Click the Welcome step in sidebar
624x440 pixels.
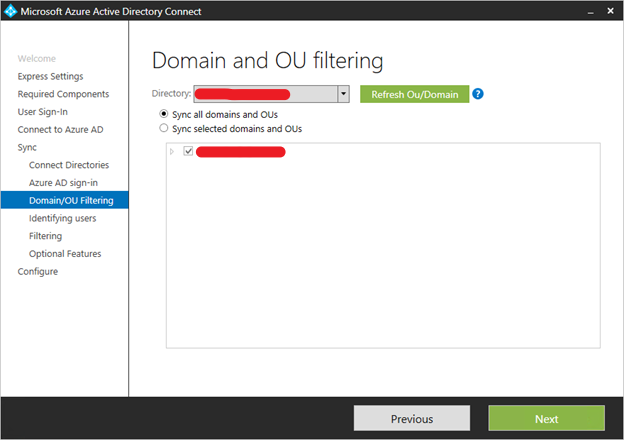tap(37, 58)
